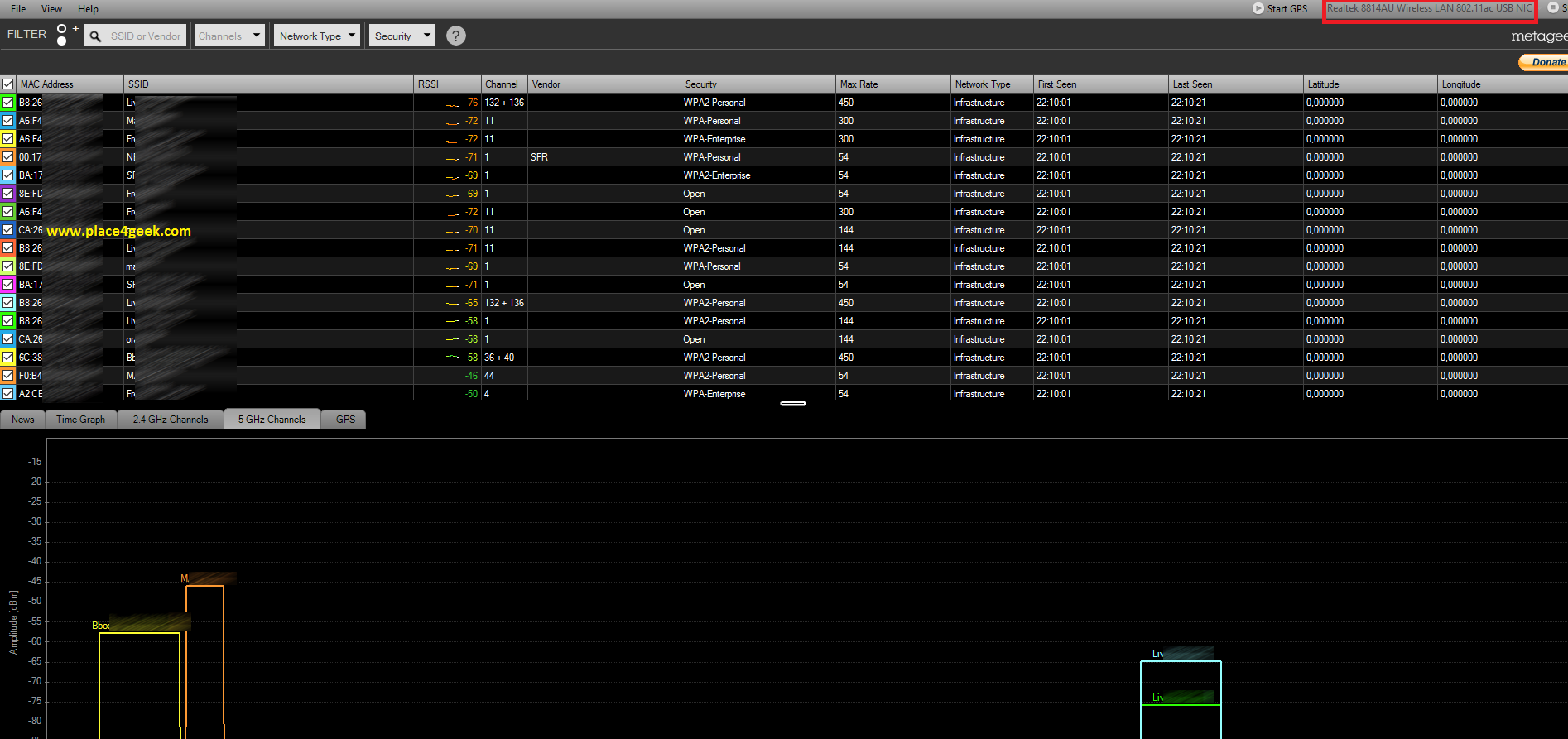1568x739 pixels.
Task: Click the panel splitter handle below table
Action: [792, 404]
